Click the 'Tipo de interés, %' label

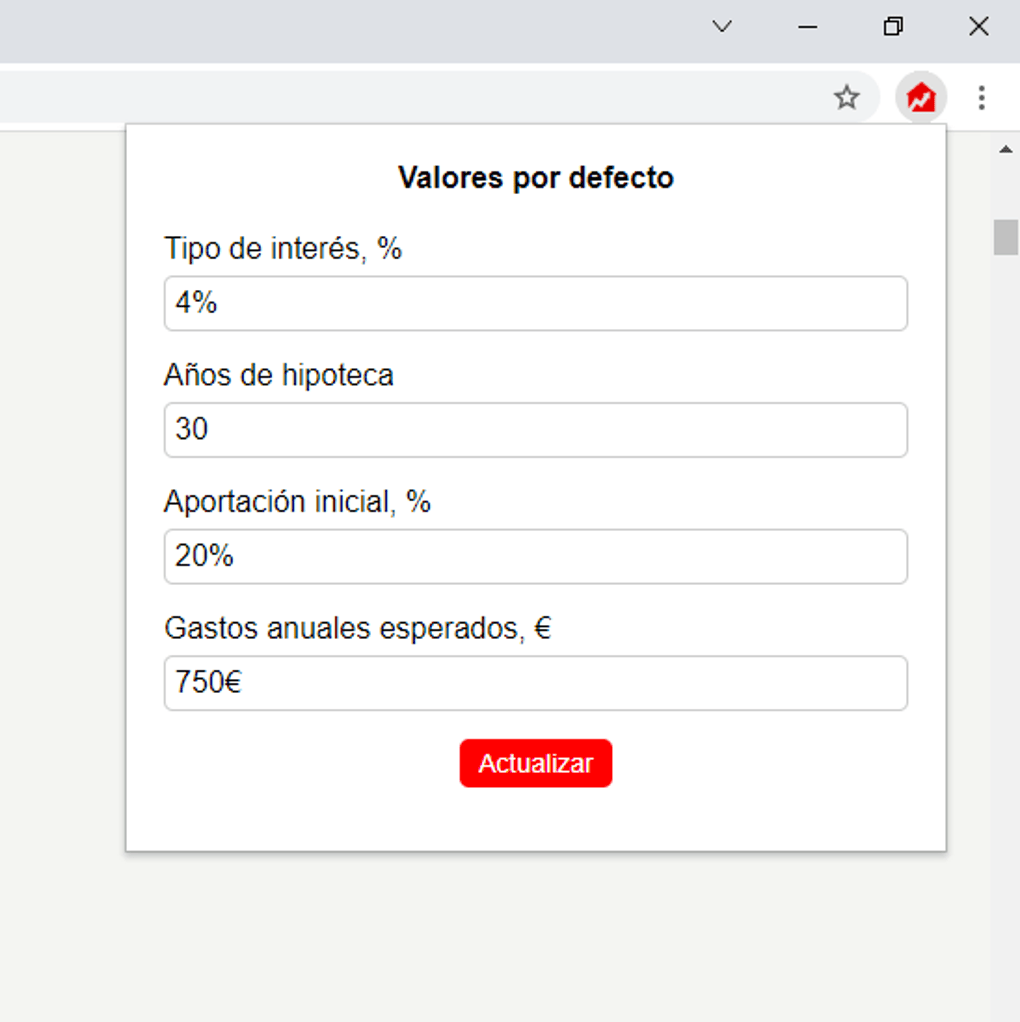point(283,248)
